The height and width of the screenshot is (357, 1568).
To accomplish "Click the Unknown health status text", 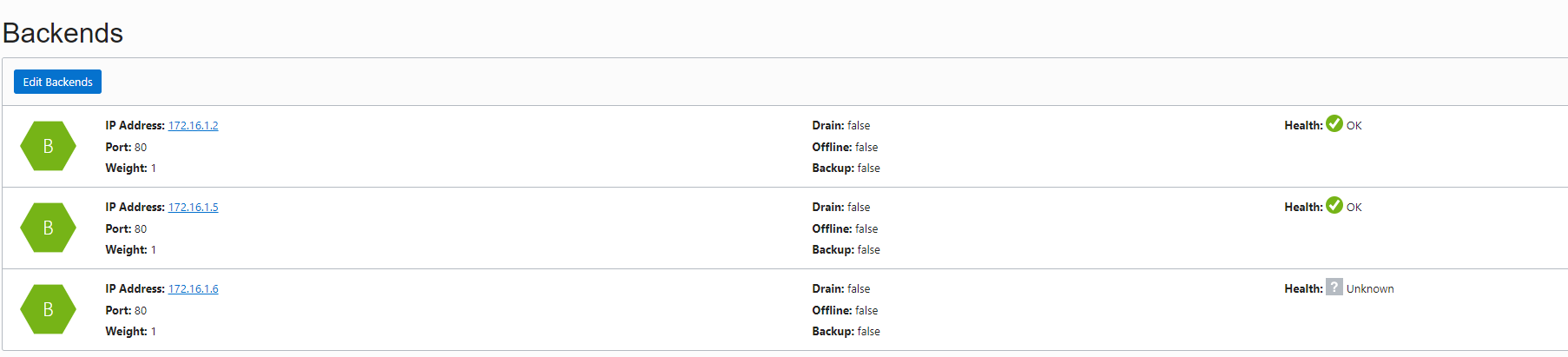I will [x=1370, y=289].
